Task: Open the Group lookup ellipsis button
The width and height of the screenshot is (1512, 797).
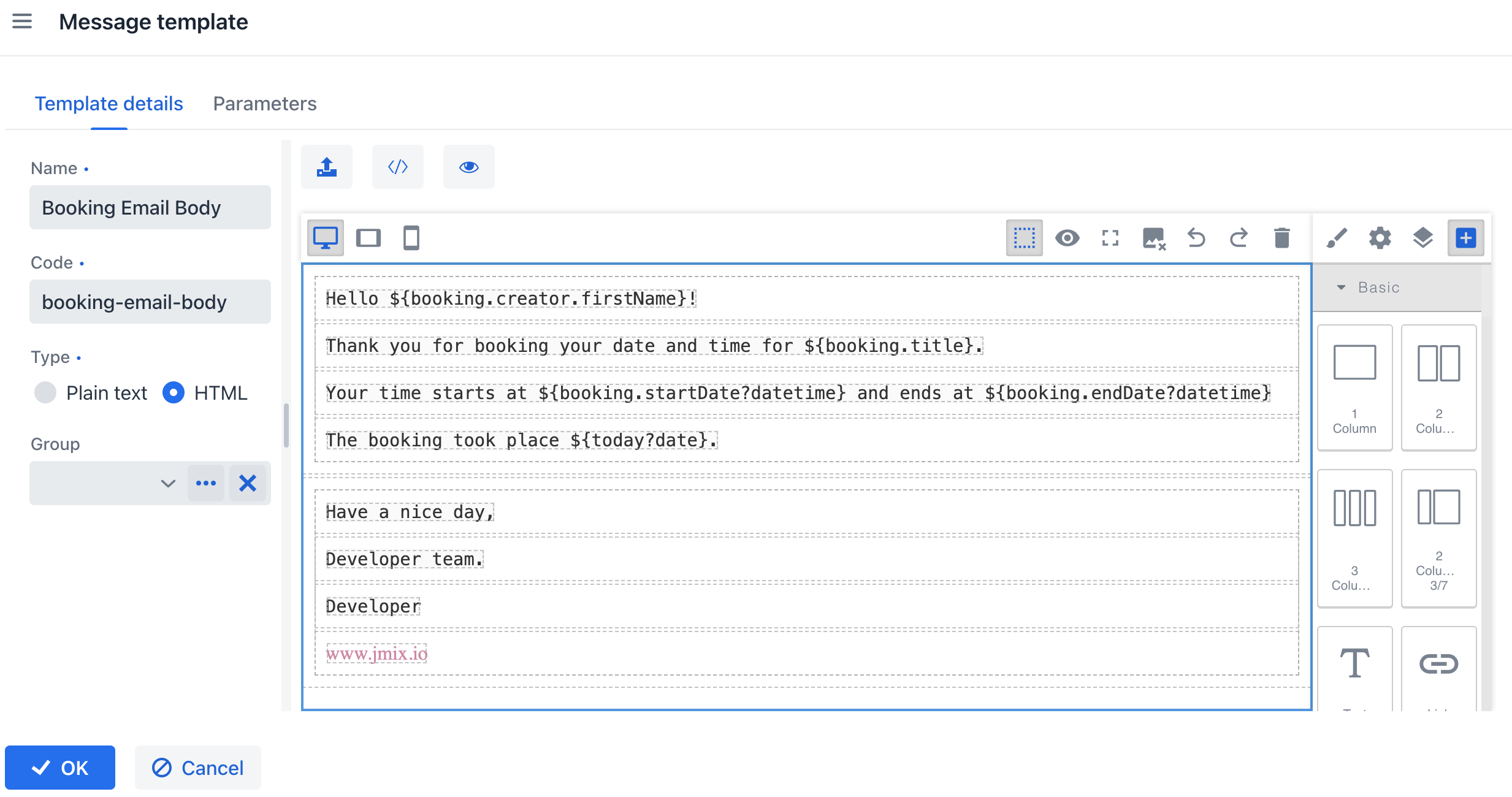Action: coord(206,483)
